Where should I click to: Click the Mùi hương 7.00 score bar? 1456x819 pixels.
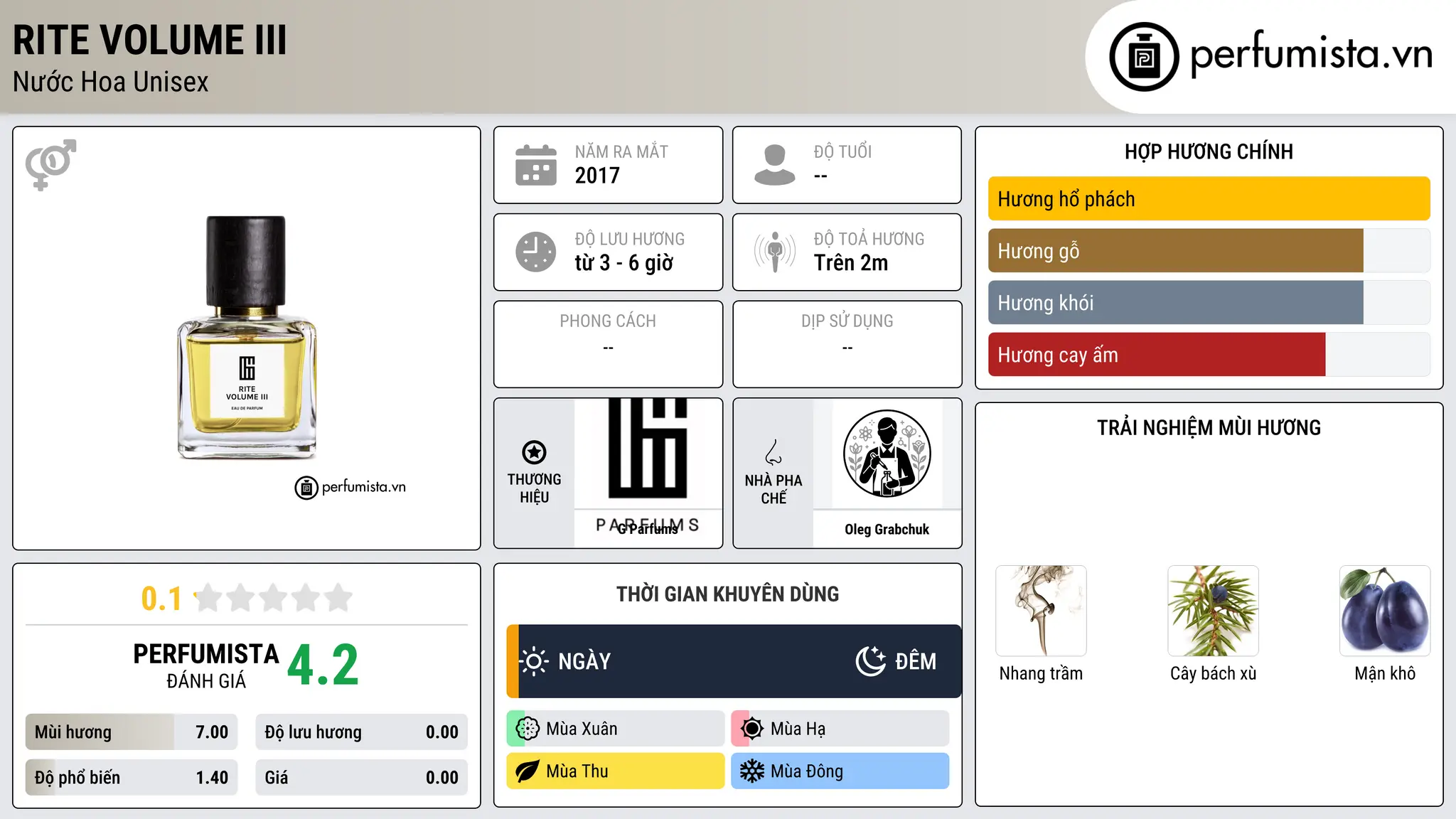pos(132,732)
